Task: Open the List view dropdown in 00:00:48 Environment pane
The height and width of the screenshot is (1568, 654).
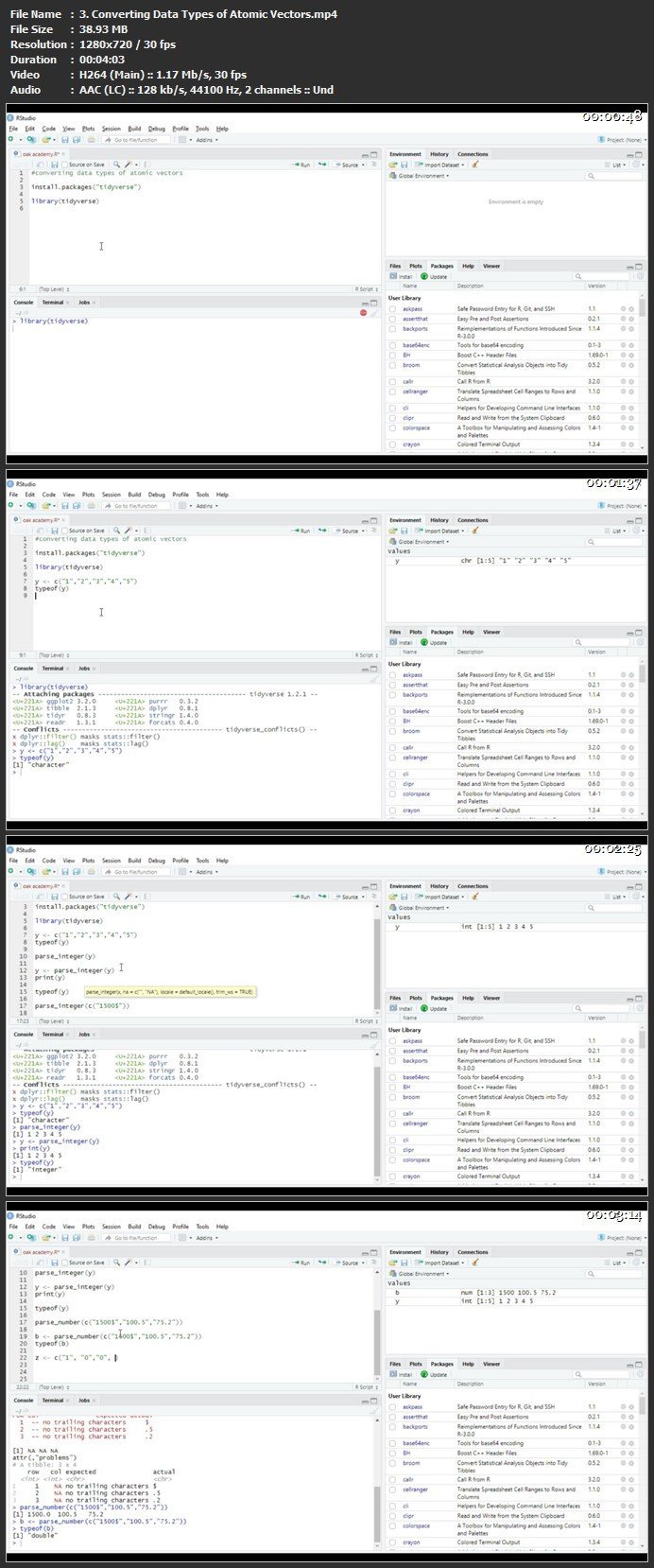Action: coord(618,165)
